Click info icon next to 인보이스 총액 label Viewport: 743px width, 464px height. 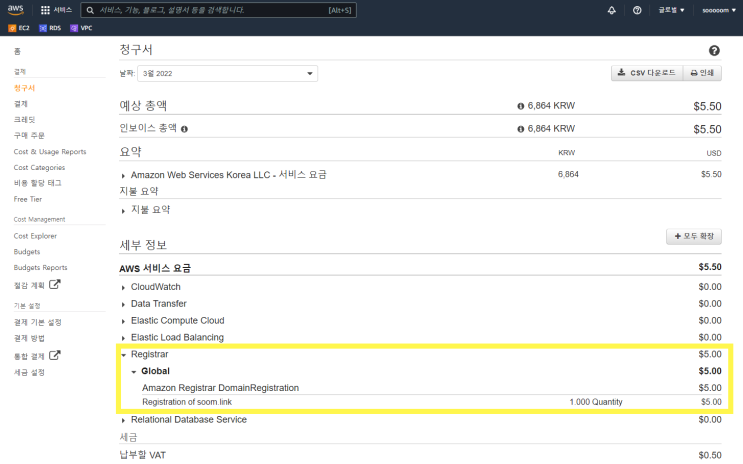(x=184, y=129)
